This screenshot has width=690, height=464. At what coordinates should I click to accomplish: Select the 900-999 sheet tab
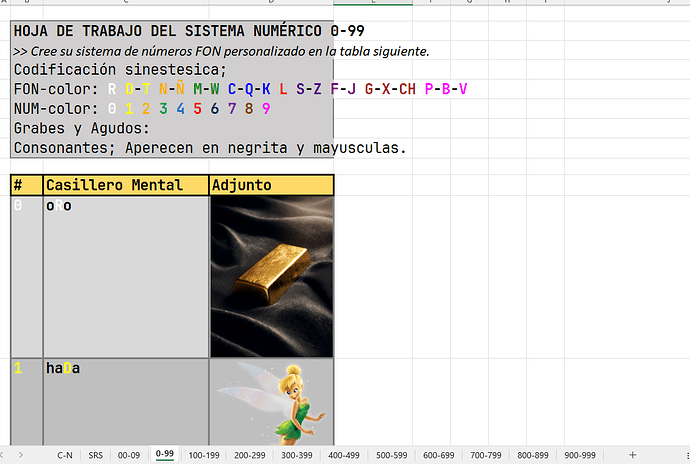(580, 455)
